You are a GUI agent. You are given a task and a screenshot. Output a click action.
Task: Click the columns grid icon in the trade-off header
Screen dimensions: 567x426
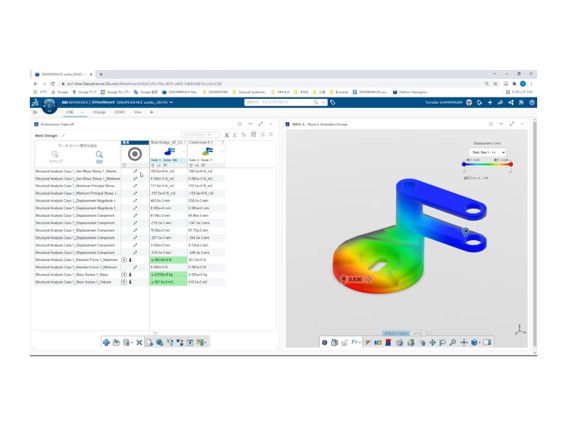(x=253, y=135)
